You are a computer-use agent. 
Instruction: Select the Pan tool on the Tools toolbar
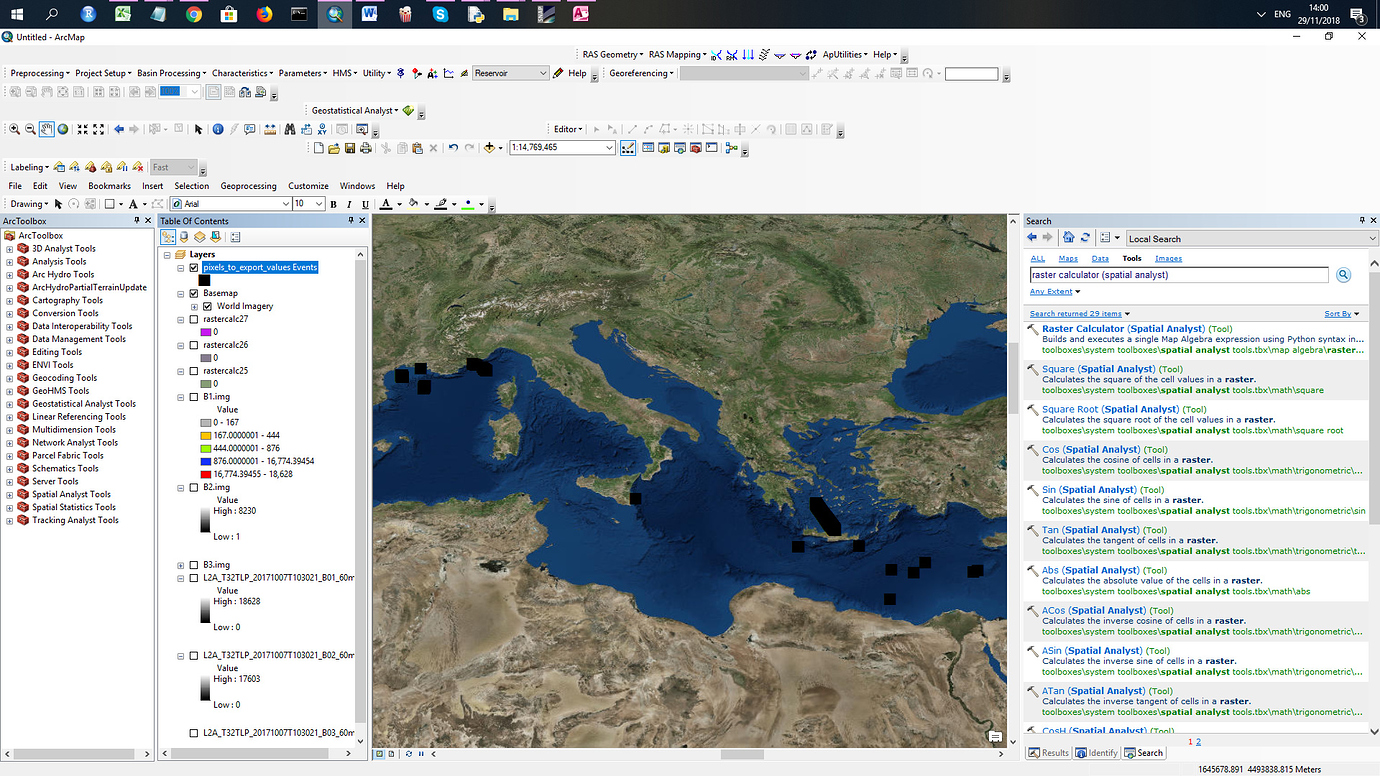(x=46, y=129)
